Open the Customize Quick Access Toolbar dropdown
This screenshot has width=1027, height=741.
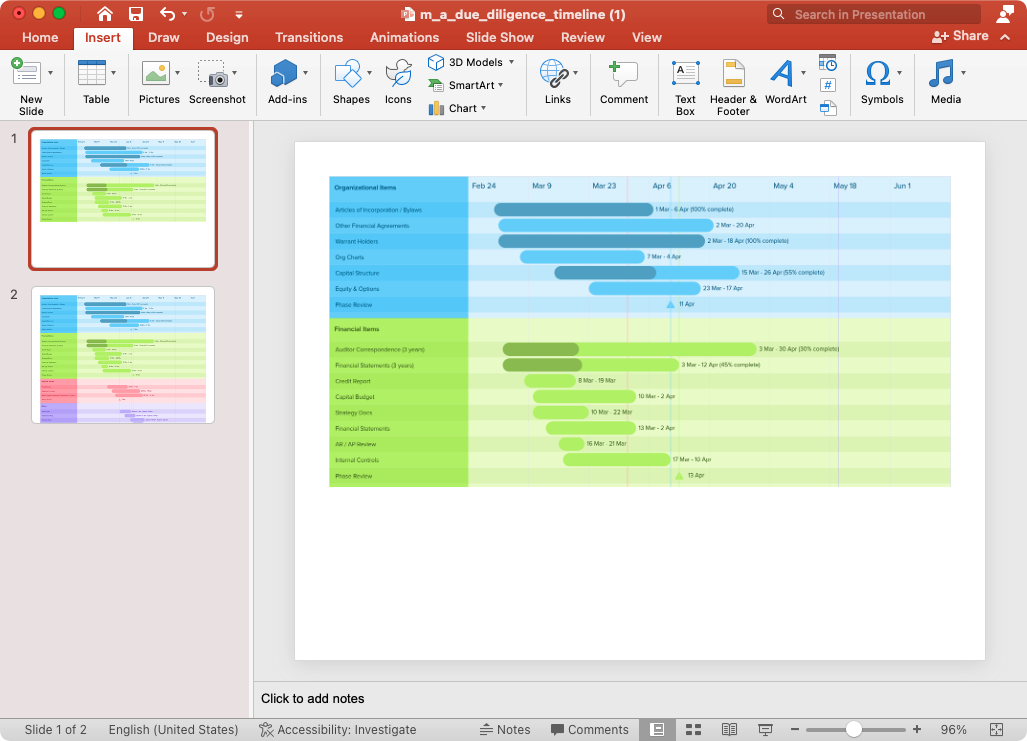pos(239,14)
